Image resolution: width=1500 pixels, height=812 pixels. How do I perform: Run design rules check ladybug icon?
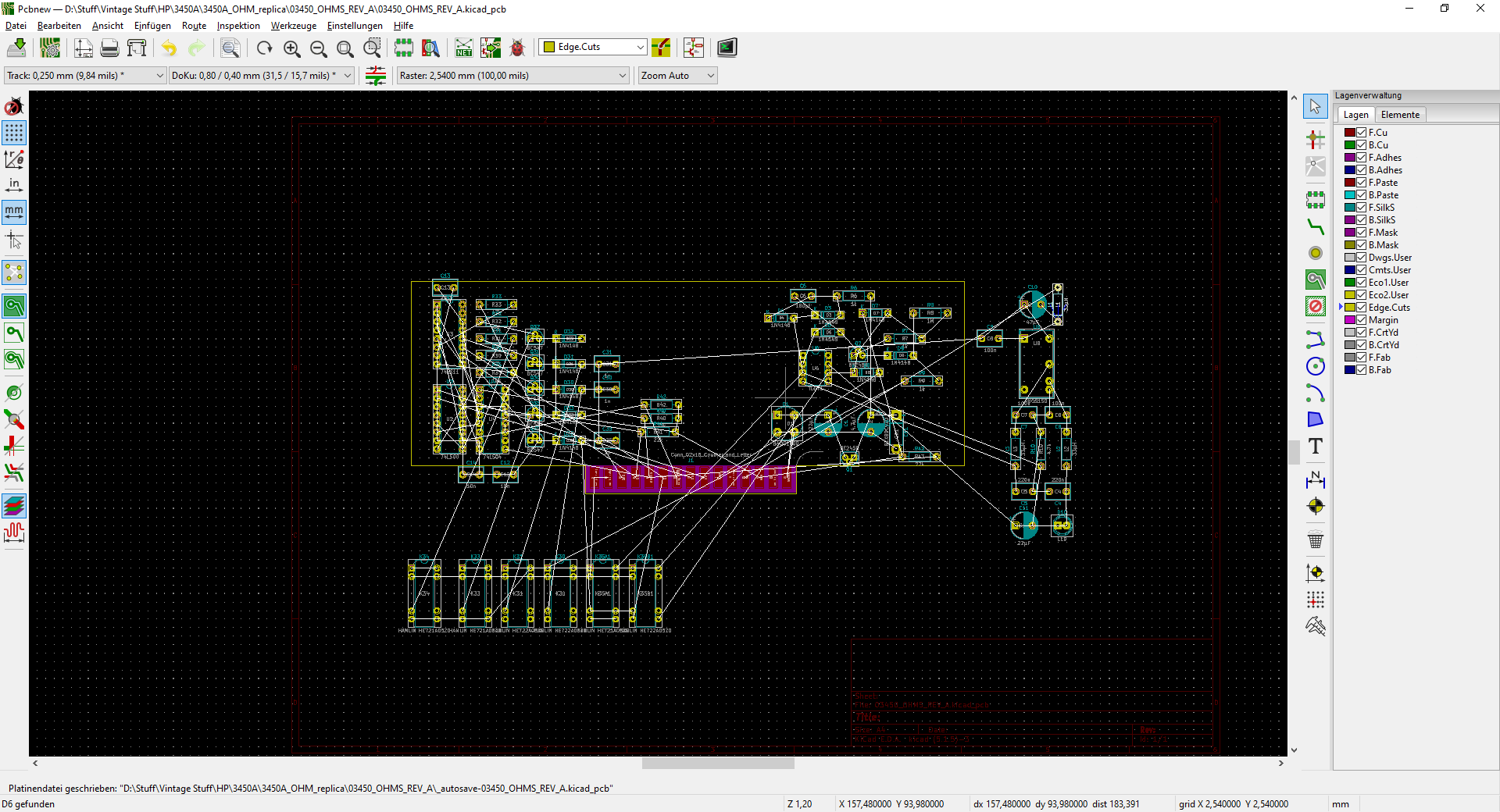point(517,48)
